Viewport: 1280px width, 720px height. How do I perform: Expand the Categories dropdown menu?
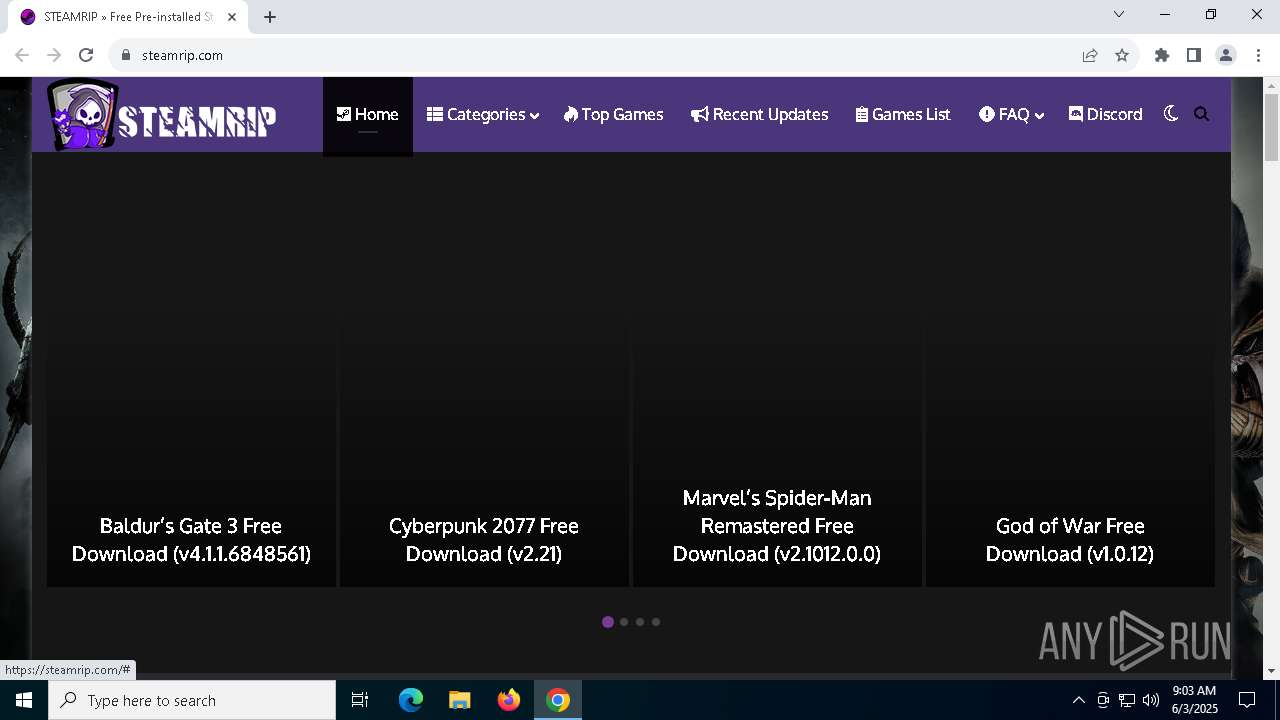coord(483,114)
